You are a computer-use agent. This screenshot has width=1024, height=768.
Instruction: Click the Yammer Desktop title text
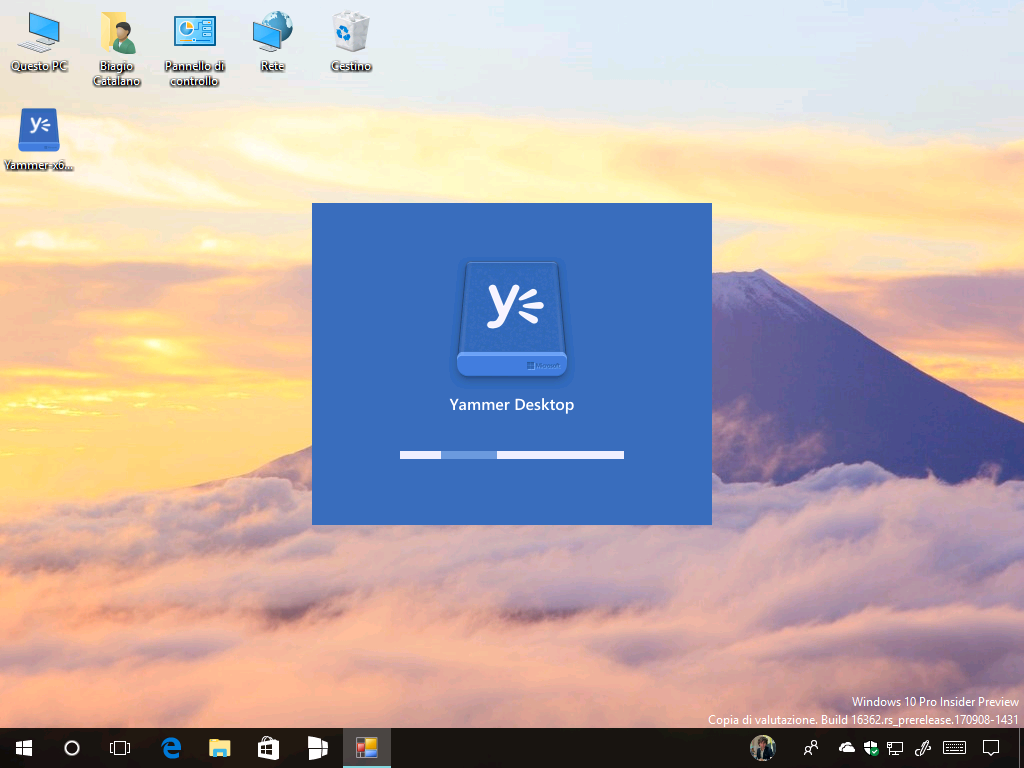pos(511,405)
